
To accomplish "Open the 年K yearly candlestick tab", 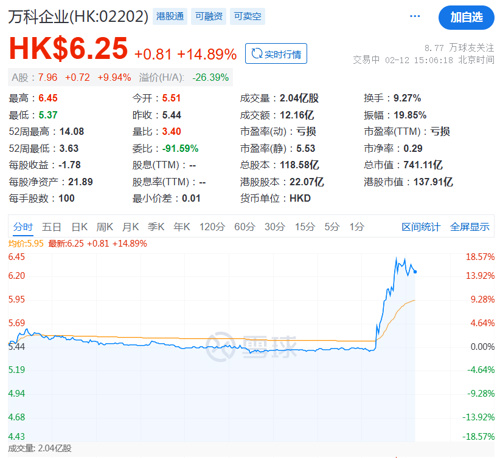I will click(x=182, y=227).
